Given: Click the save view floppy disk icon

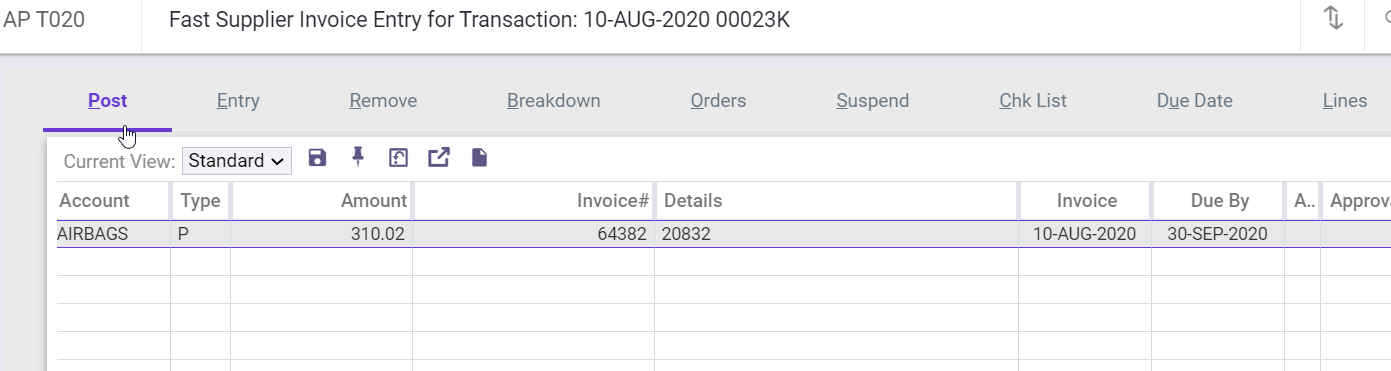Looking at the screenshot, I should click(x=318, y=158).
